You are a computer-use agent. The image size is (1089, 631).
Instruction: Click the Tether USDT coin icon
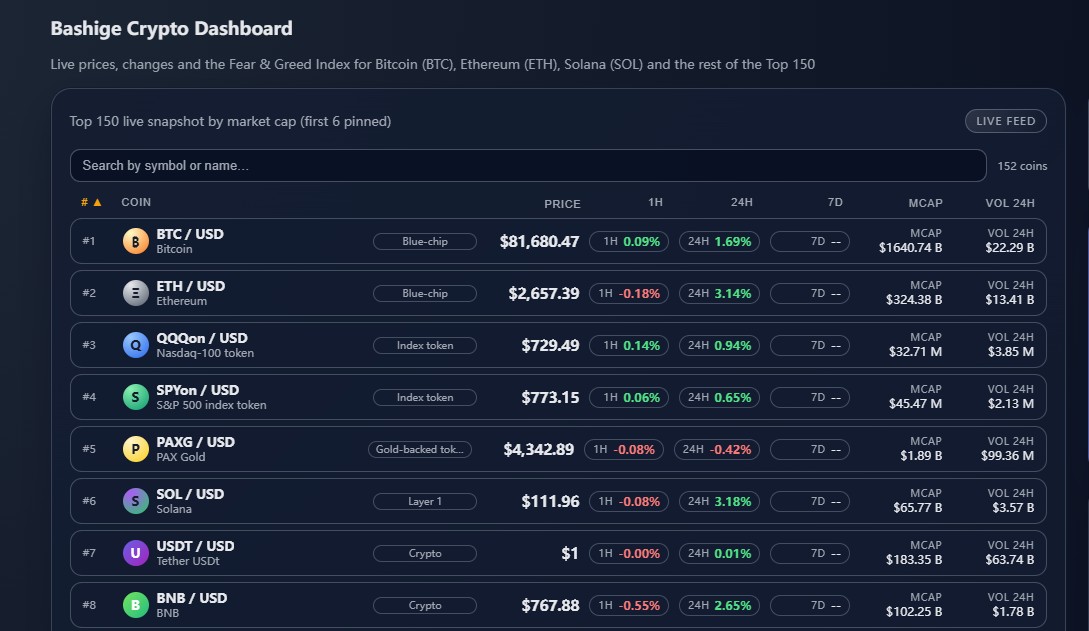tap(135, 553)
